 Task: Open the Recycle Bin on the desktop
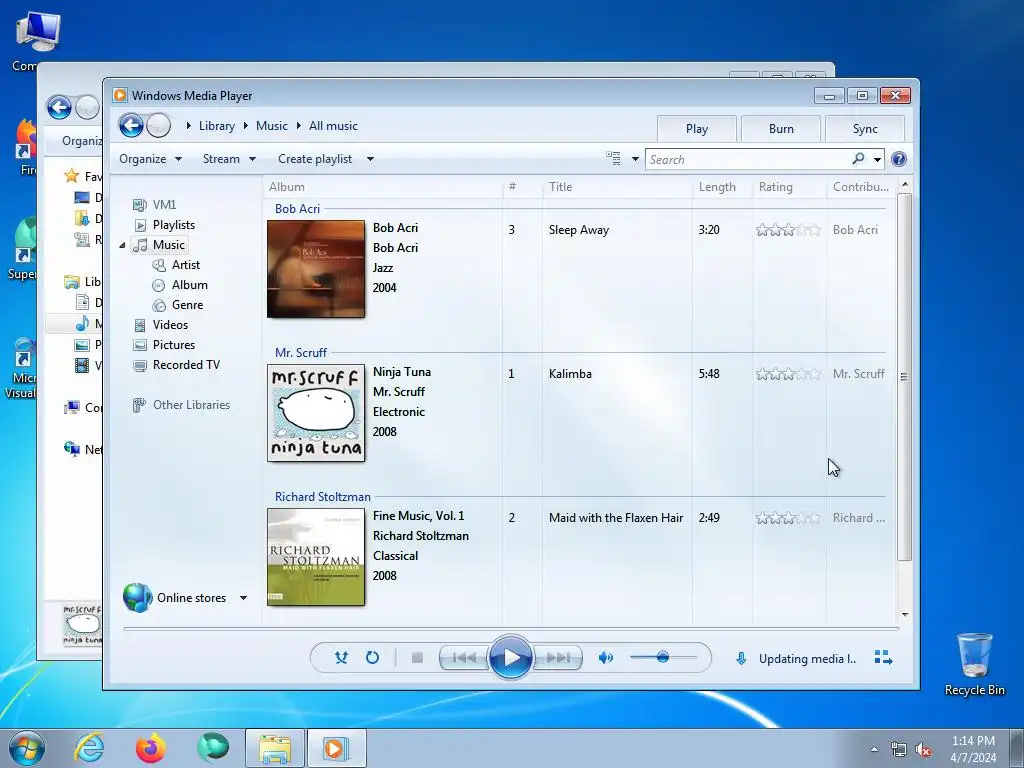(x=974, y=664)
